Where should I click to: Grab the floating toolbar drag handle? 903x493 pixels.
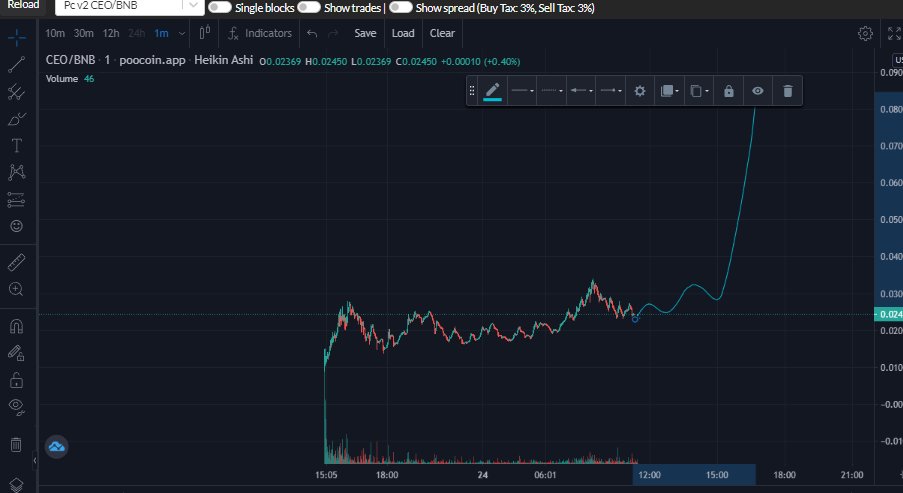point(472,91)
